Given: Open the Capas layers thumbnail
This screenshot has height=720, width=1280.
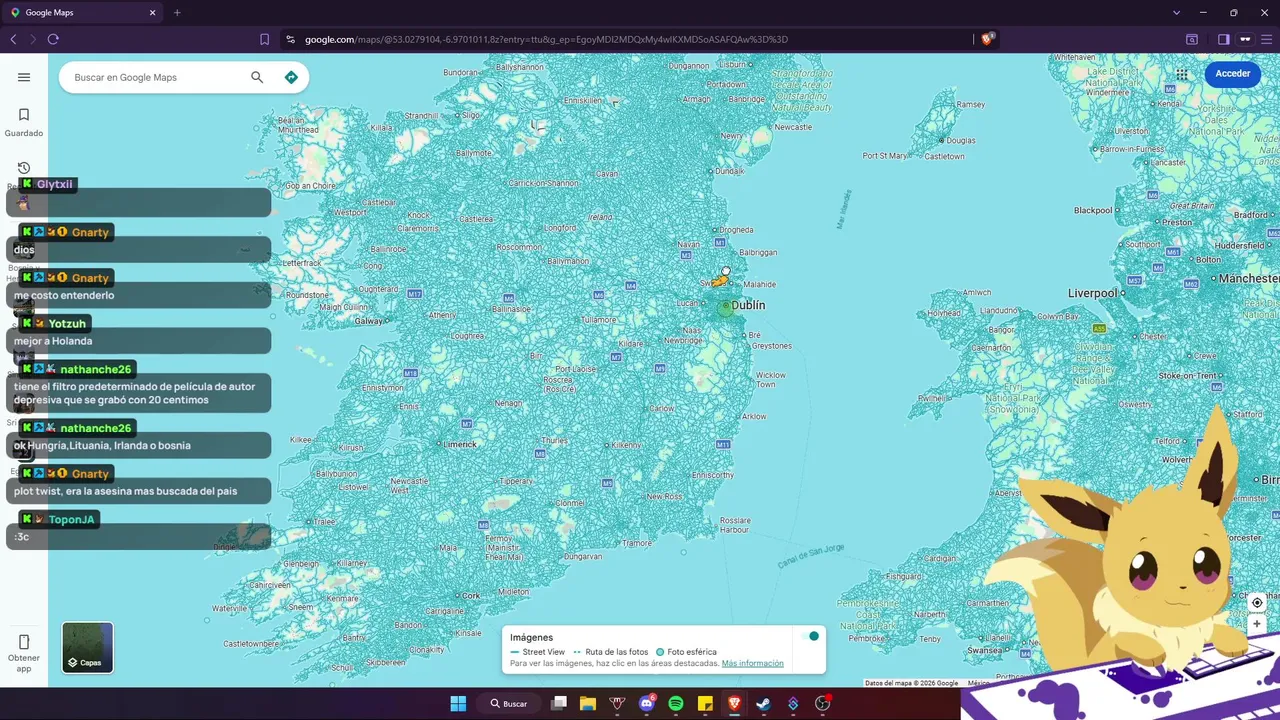Looking at the screenshot, I should pyautogui.click(x=88, y=647).
